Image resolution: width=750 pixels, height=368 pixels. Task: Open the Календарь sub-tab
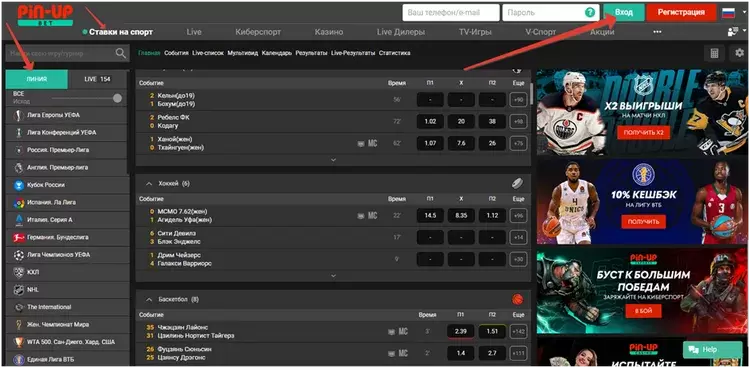click(x=276, y=53)
